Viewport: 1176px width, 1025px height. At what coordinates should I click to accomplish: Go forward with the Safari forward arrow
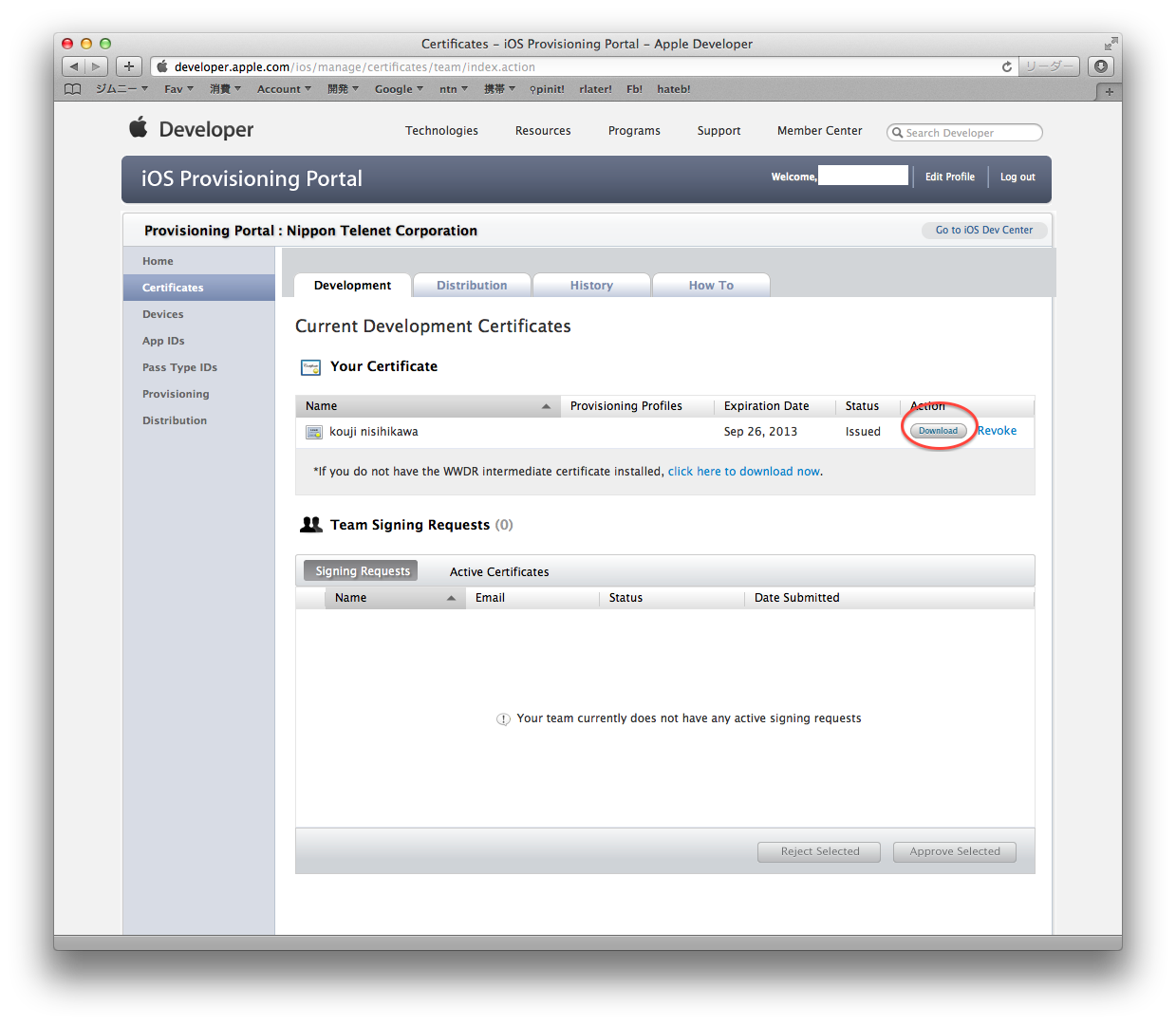pyautogui.click(x=96, y=66)
